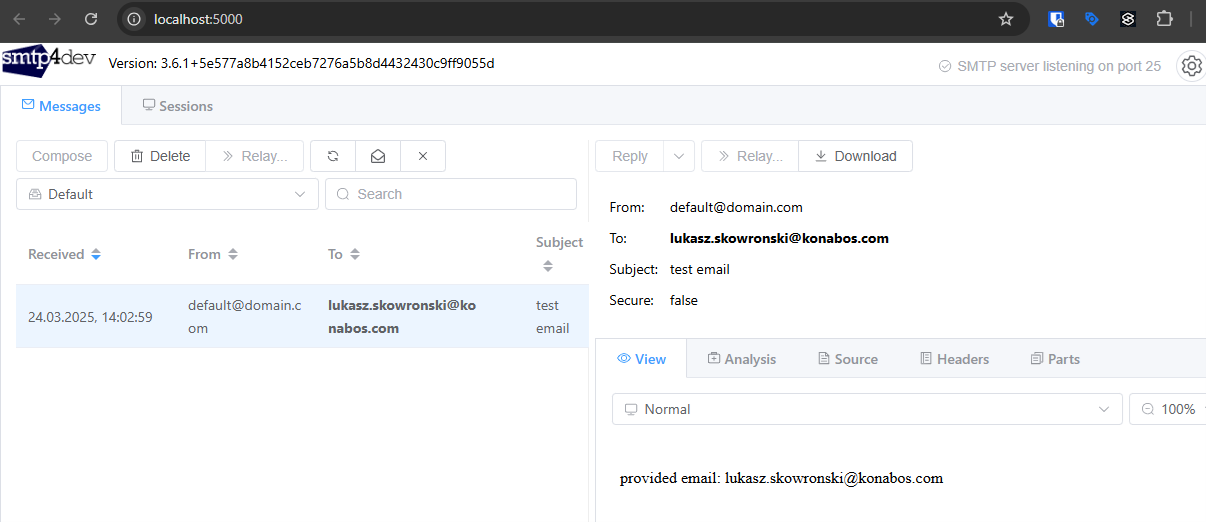Sort messages by Received column

[96, 255]
